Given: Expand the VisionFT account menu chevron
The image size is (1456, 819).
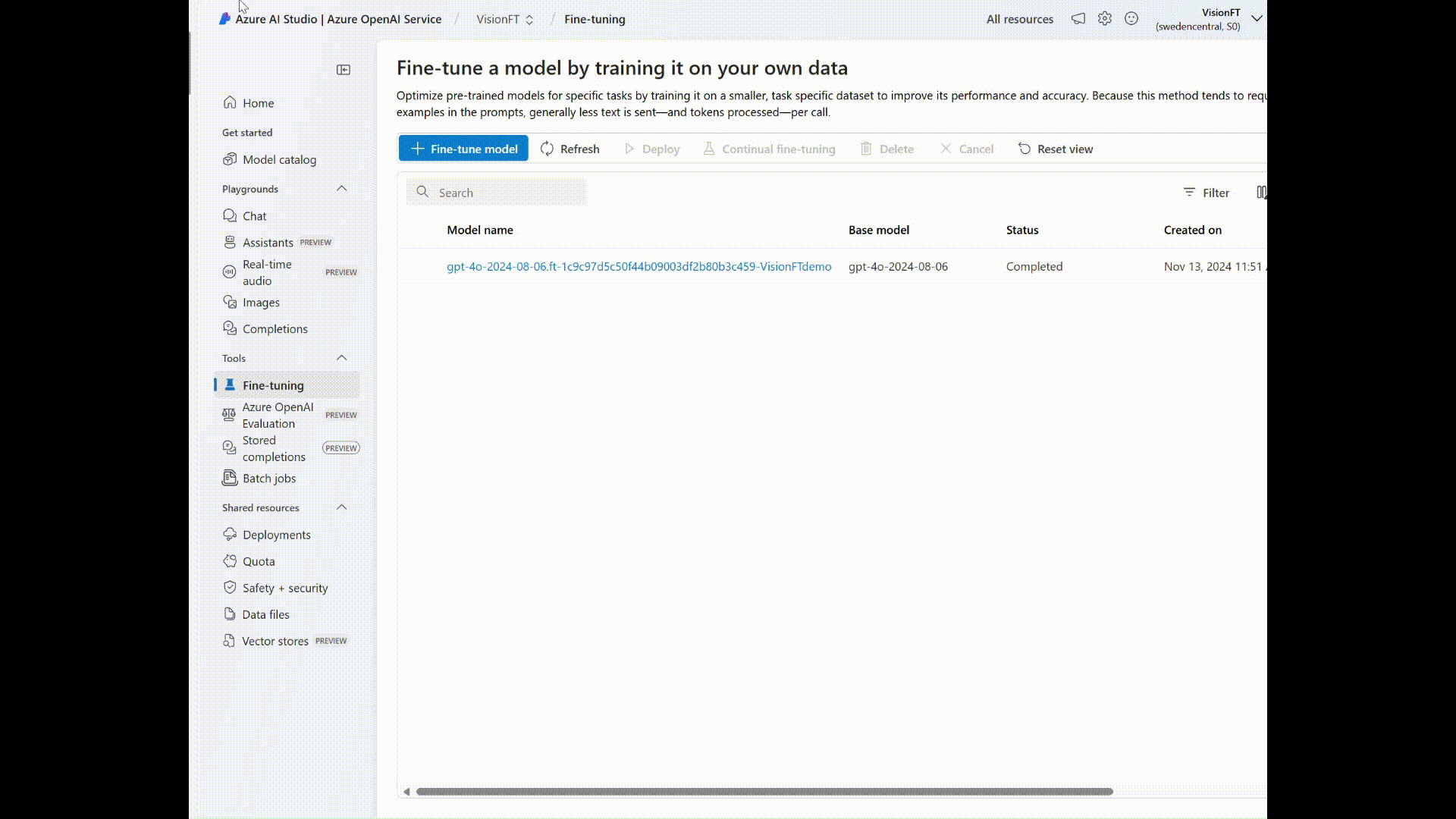Looking at the screenshot, I should click(1257, 19).
